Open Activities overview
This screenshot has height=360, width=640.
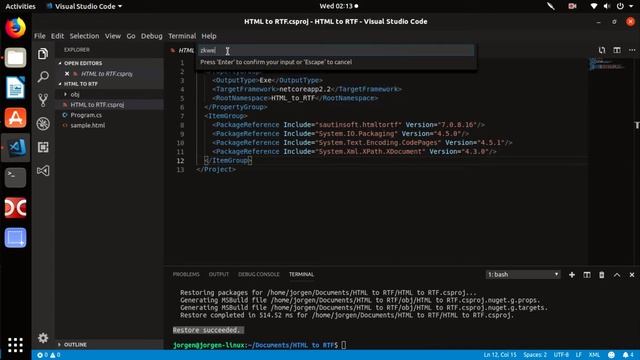point(20,6)
